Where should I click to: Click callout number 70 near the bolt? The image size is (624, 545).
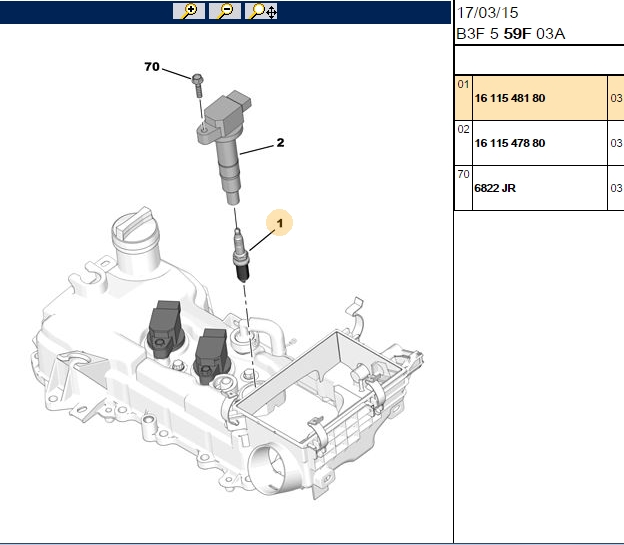tap(152, 66)
